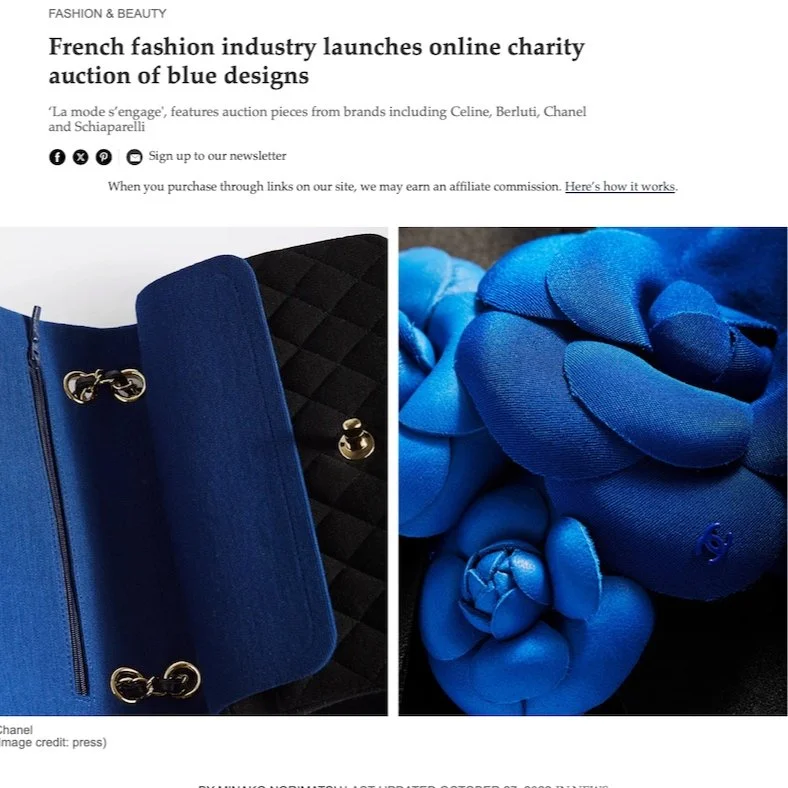This screenshot has height=788, width=788.
Task: Open the 'Sign up to our newsletter' link
Action: click(x=217, y=156)
